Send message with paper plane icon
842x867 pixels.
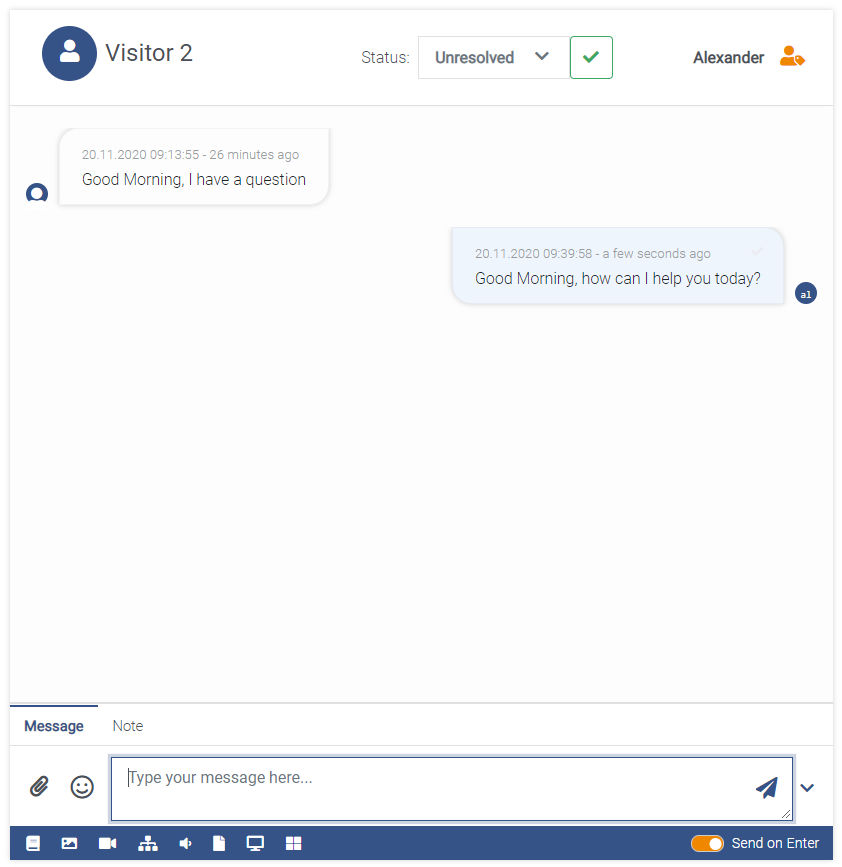tap(767, 787)
